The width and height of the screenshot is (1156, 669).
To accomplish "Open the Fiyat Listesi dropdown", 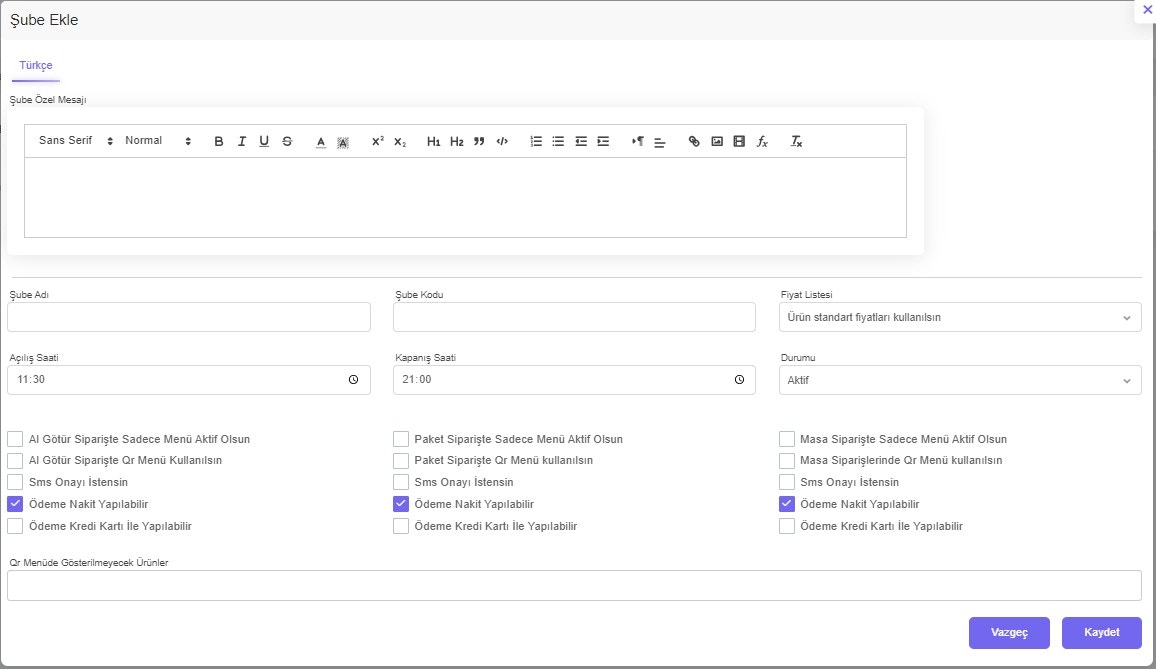I will (959, 318).
